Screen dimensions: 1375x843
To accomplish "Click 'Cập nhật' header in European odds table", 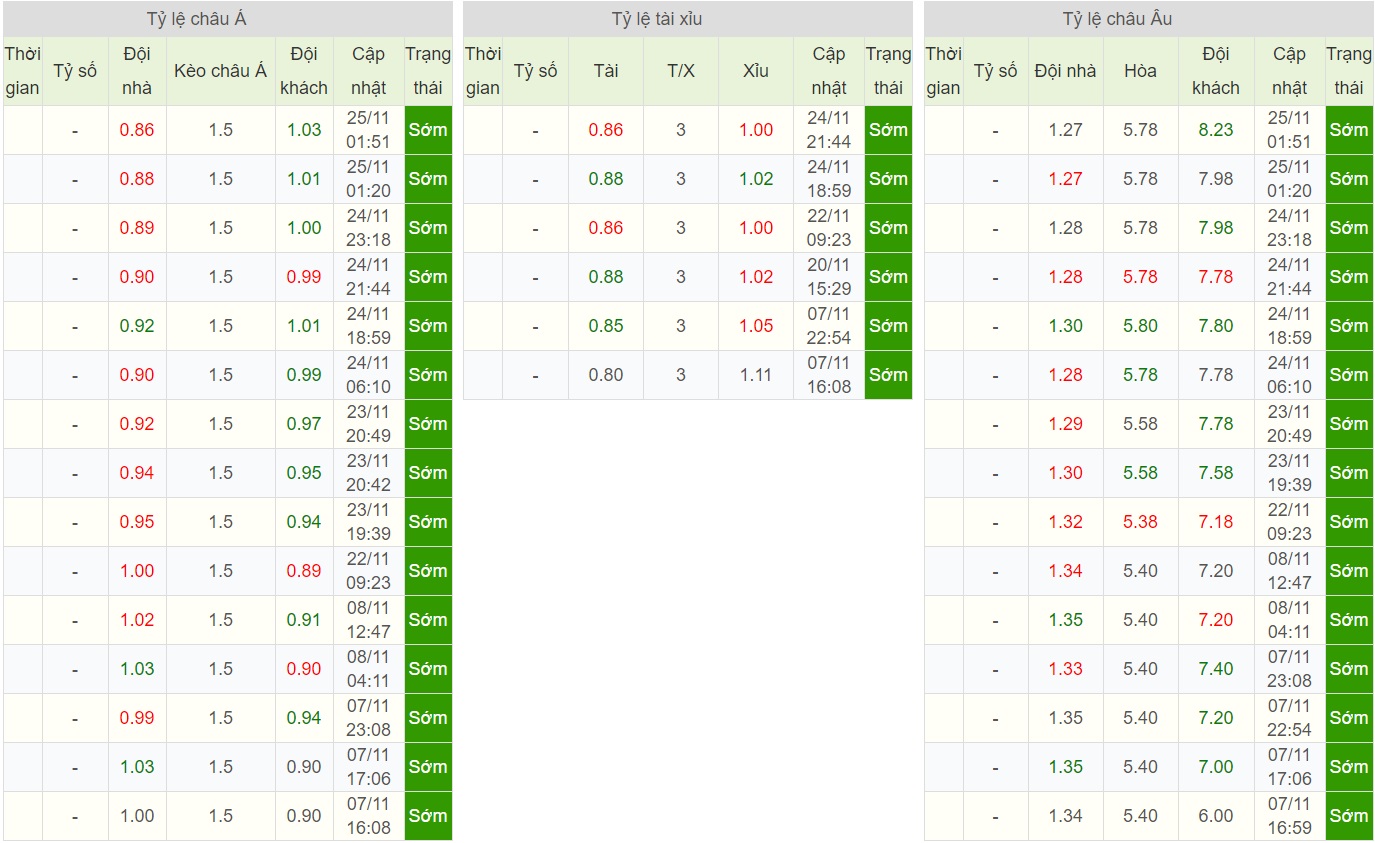I will pyautogui.click(x=1289, y=71).
